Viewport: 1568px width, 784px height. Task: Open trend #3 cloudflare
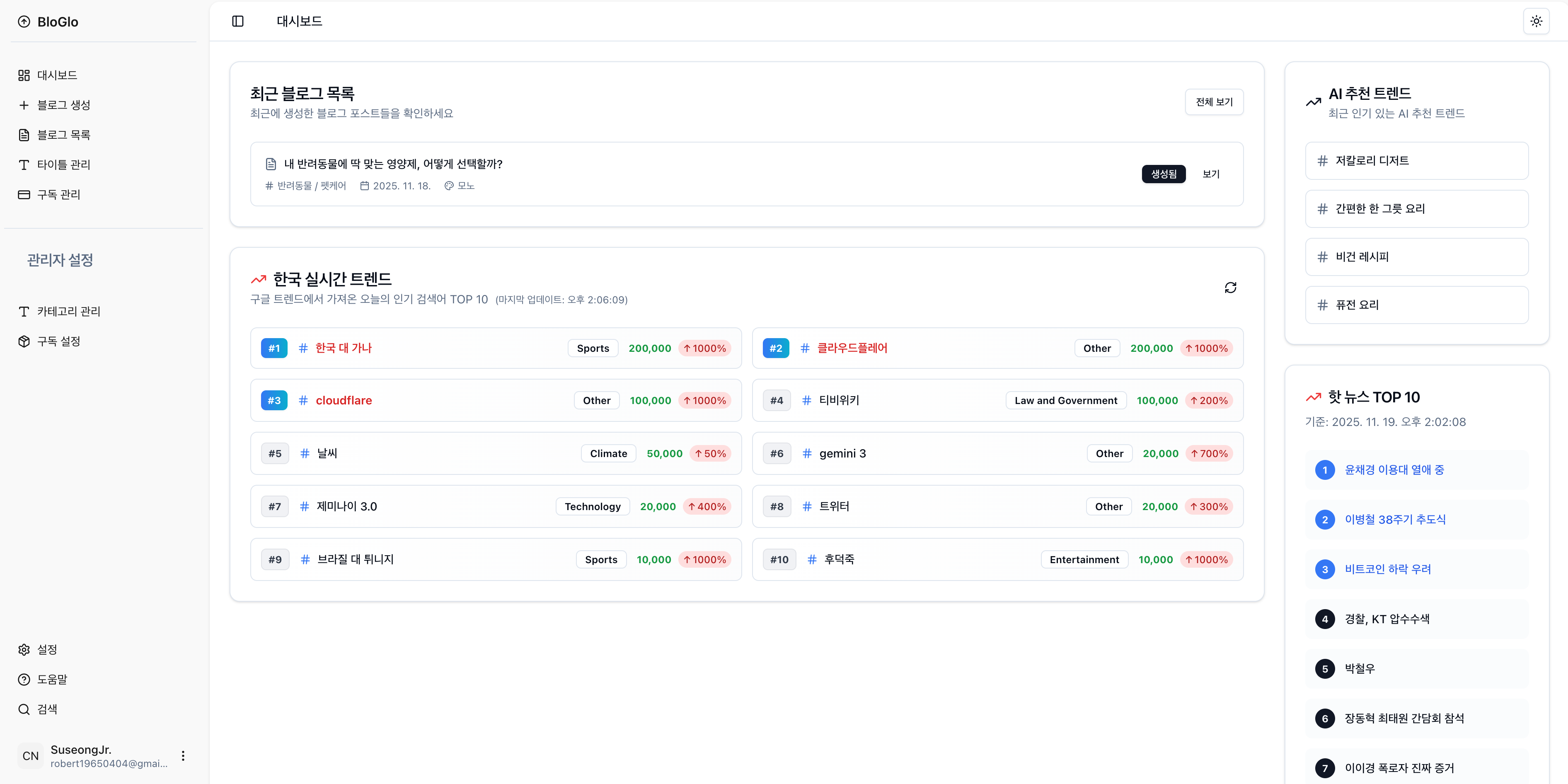(x=343, y=401)
